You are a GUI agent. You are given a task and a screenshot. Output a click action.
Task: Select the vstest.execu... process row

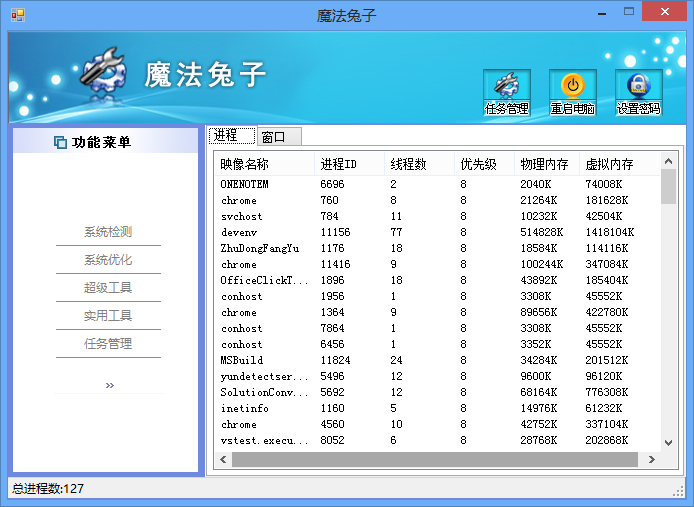437,440
